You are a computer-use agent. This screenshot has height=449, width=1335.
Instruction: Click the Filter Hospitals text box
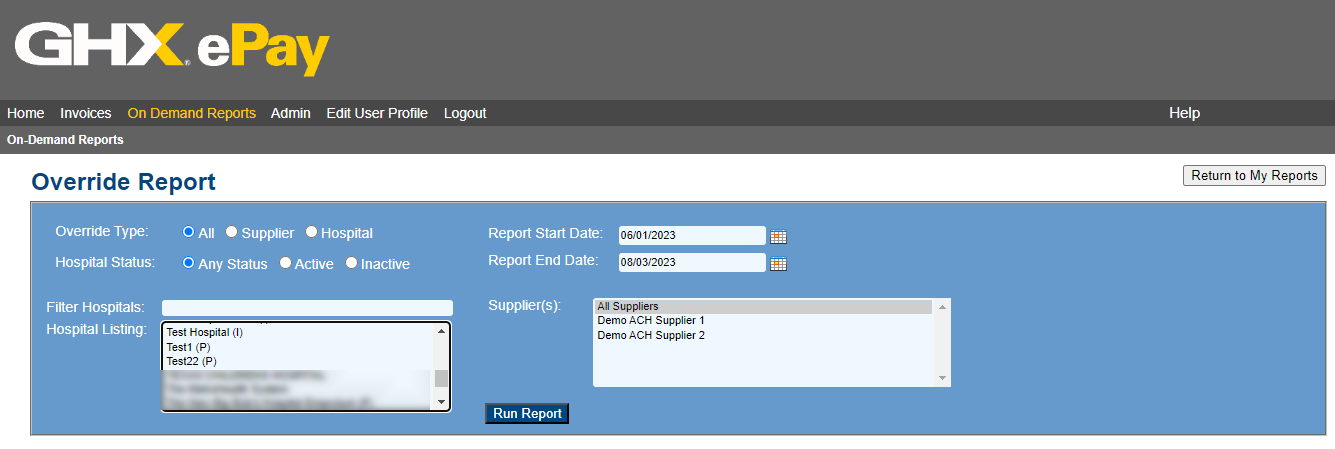click(307, 308)
